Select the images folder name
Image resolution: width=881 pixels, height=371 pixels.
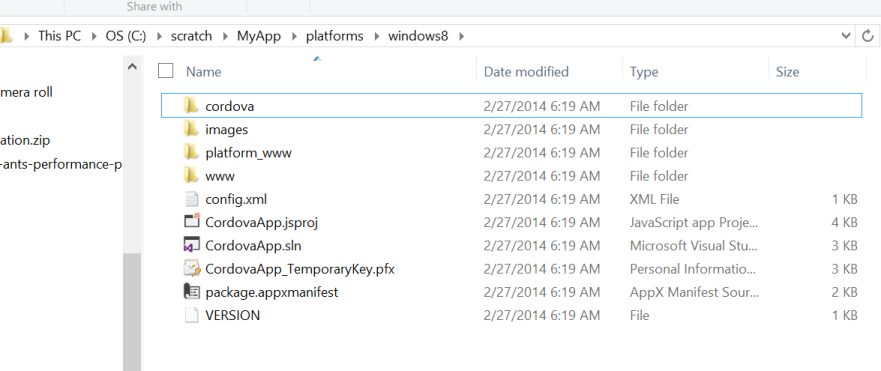pos(226,129)
